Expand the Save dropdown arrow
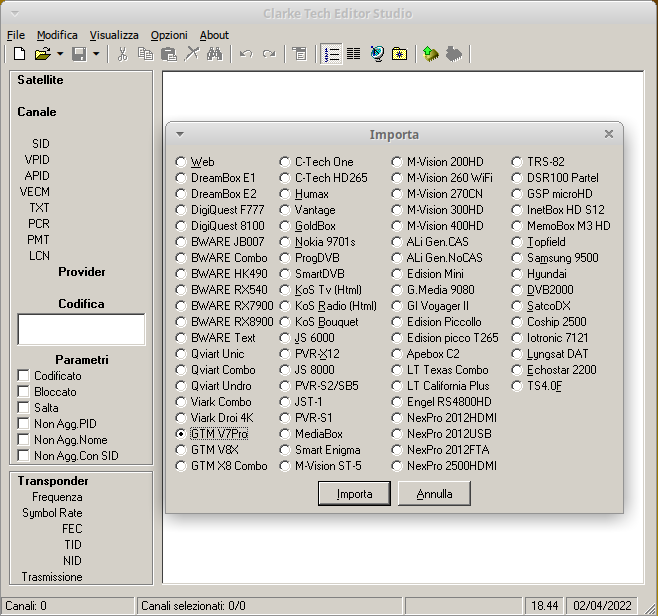The image size is (658, 616). coord(96,54)
